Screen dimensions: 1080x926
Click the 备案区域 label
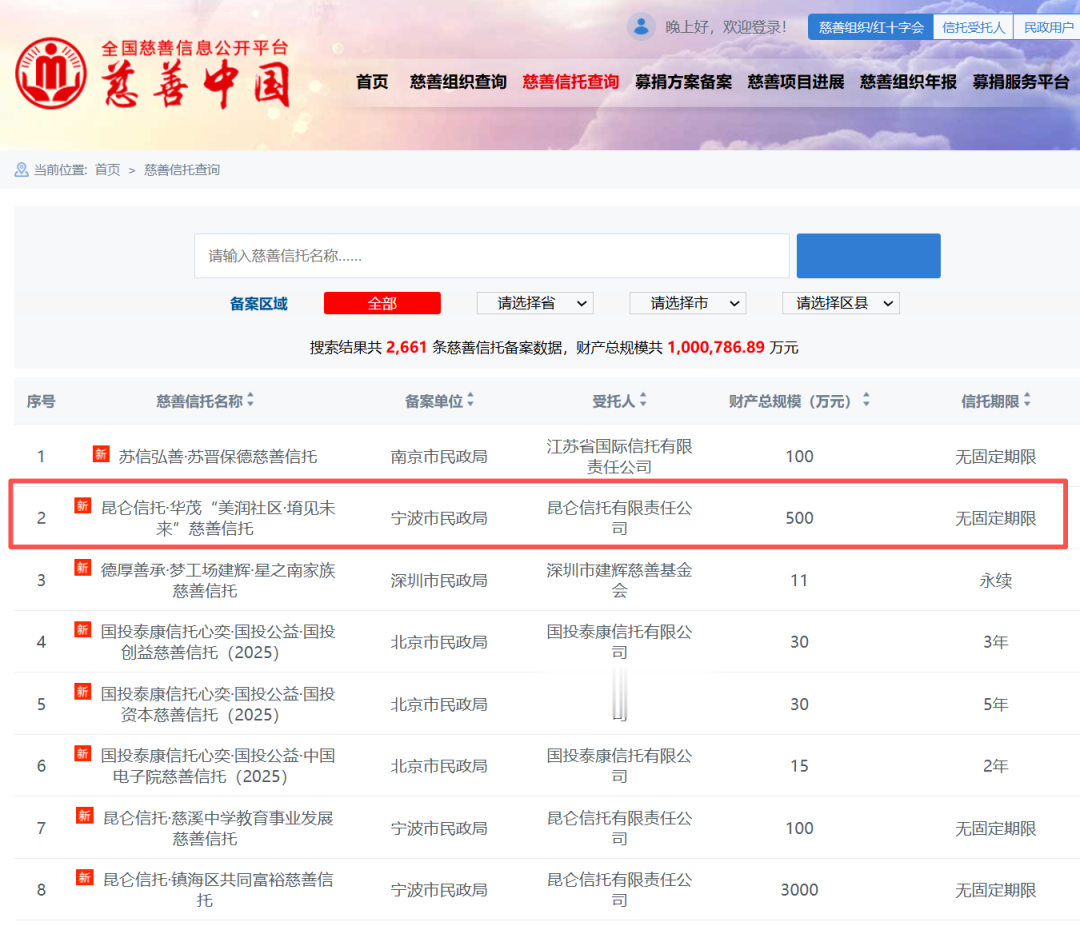tap(258, 303)
